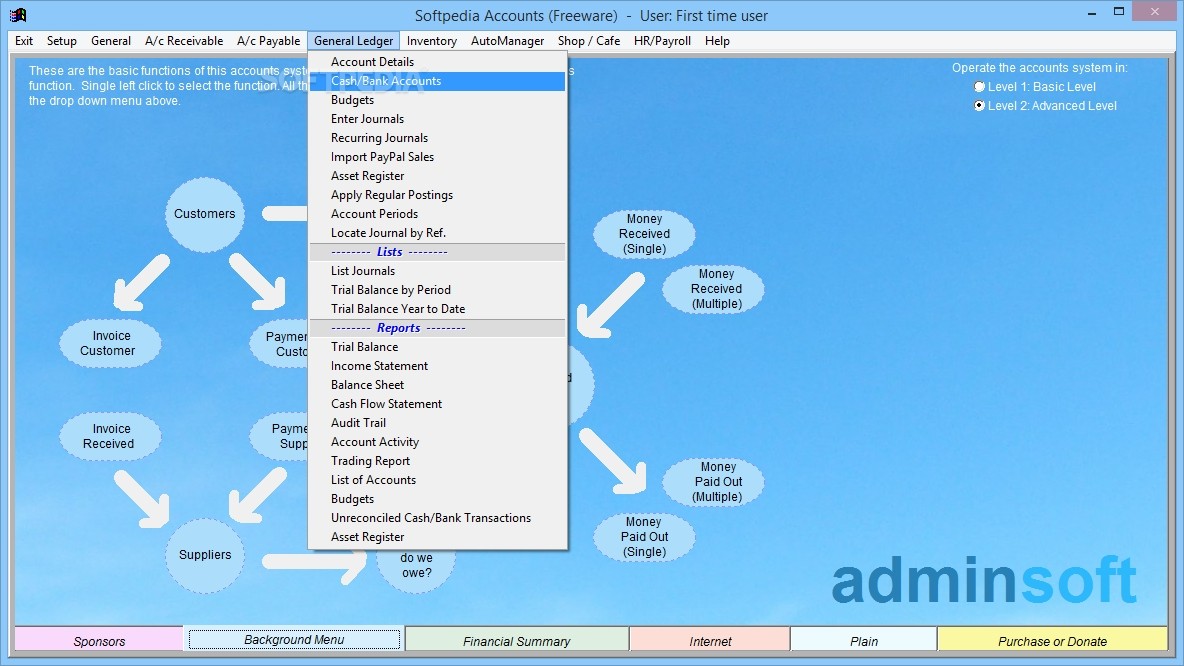Viewport: 1184px width, 666px height.
Task: Click the Money Paid Out (Single) bubble
Action: [644, 537]
